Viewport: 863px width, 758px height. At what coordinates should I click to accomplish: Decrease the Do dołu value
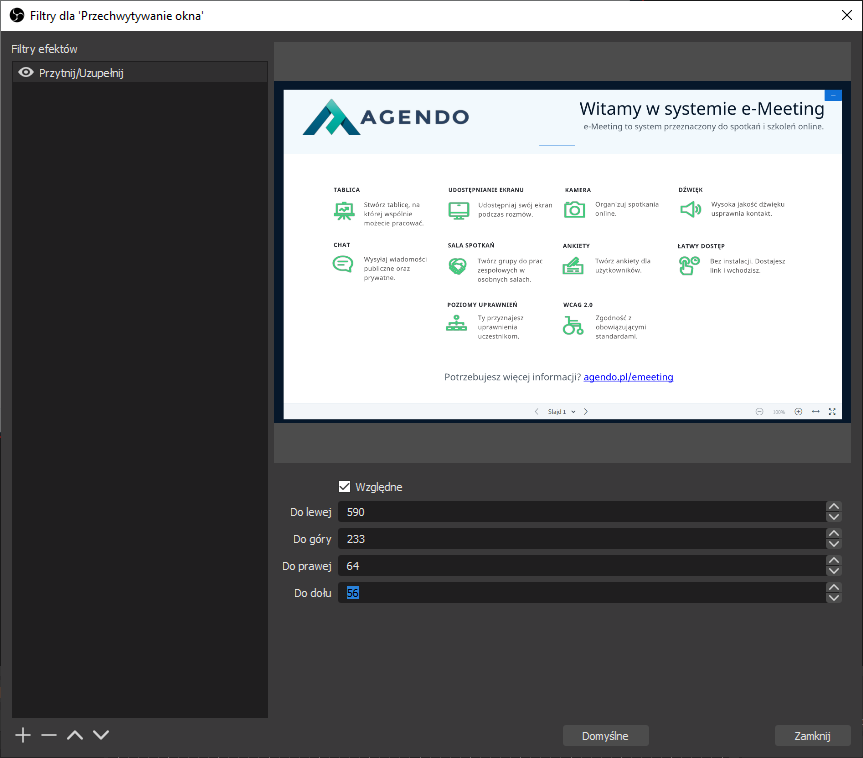tap(833, 598)
